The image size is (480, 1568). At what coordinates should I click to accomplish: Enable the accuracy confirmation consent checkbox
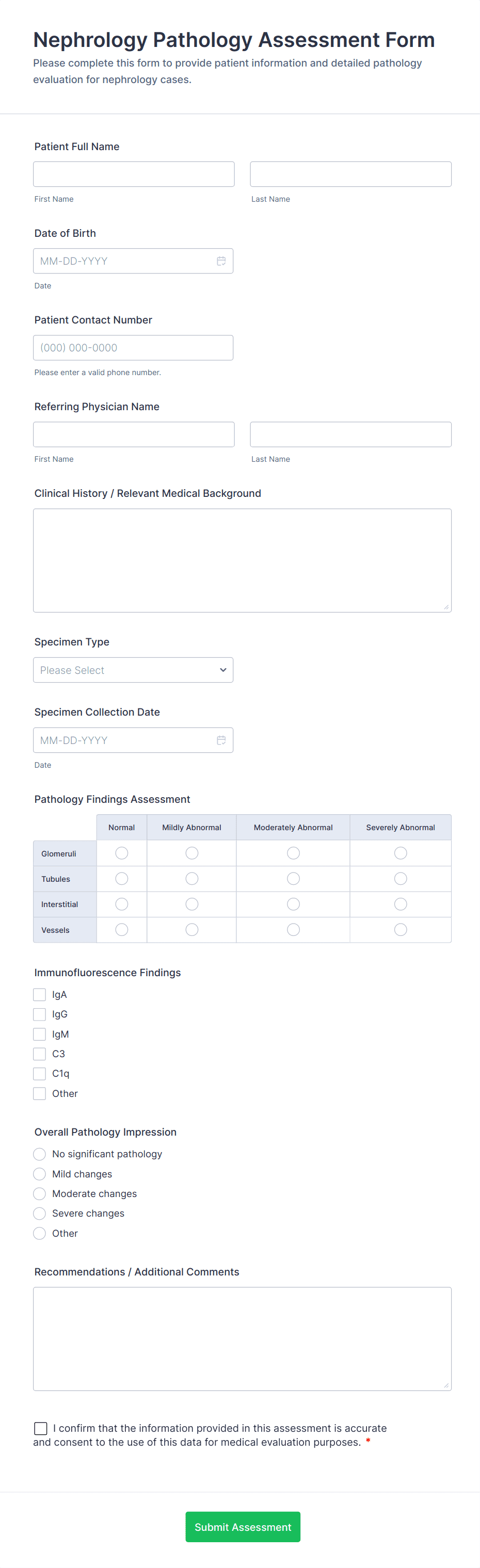(41, 1428)
